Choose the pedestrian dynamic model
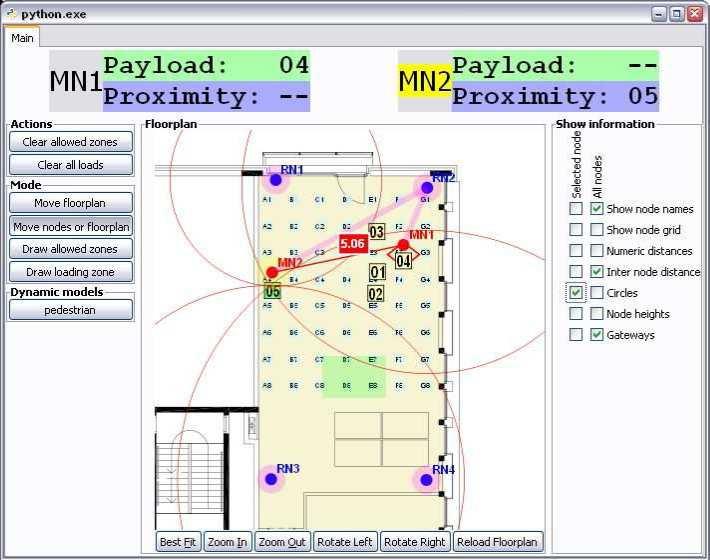The width and height of the screenshot is (710, 560). click(71, 310)
